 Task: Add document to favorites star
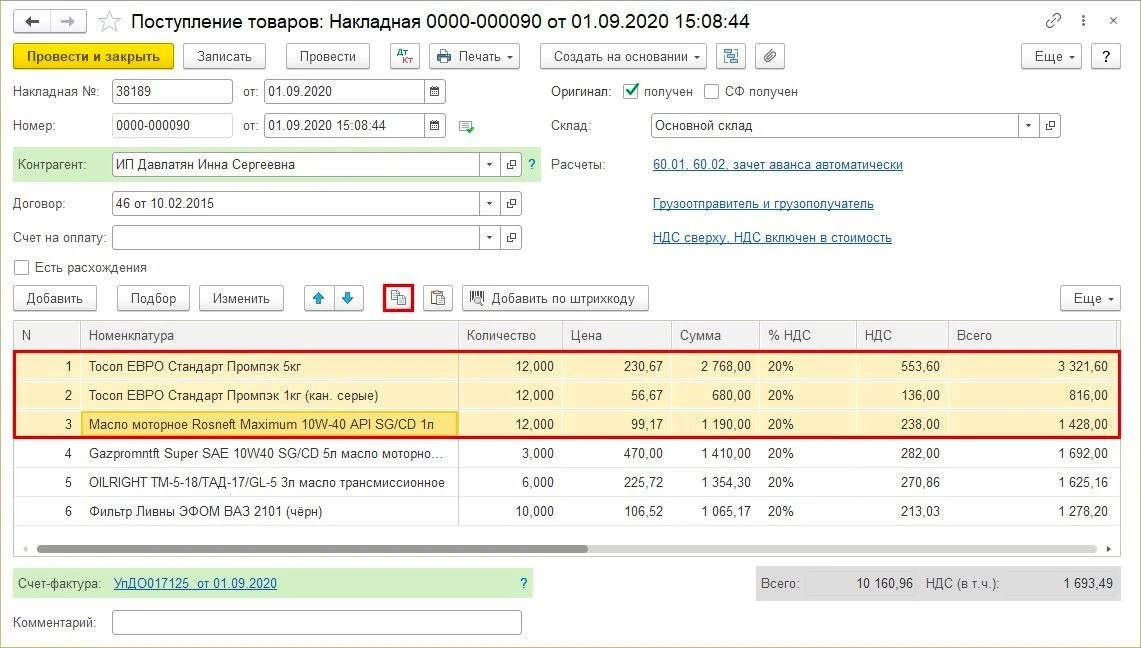109,21
